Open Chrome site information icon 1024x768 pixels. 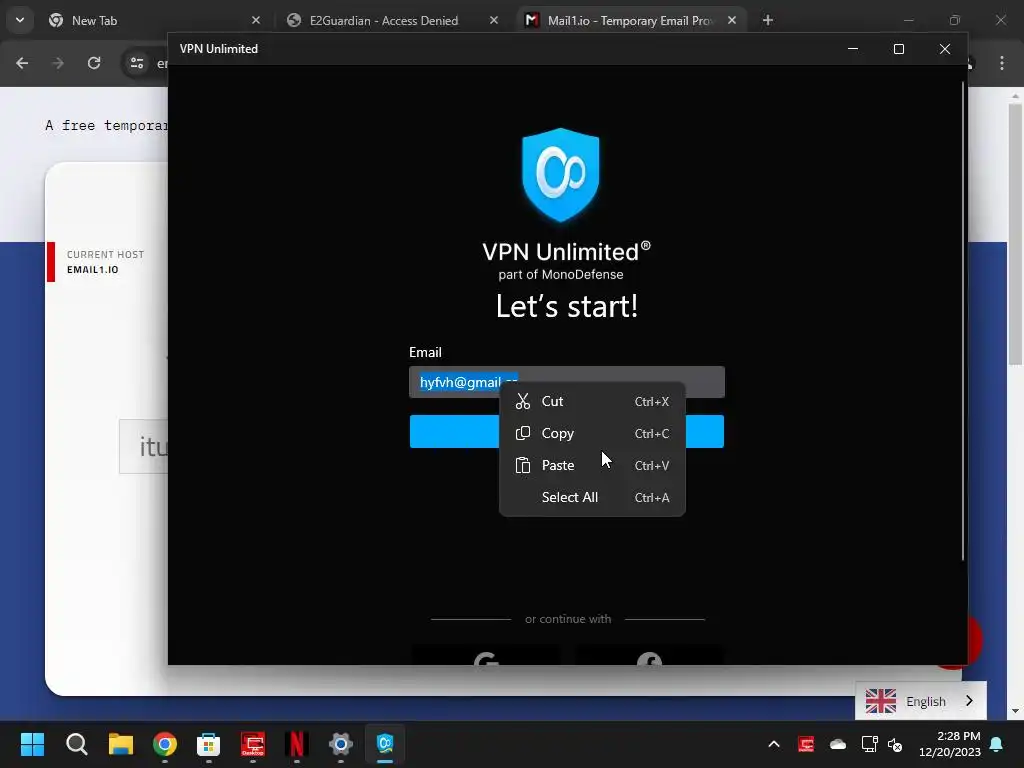[x=137, y=63]
